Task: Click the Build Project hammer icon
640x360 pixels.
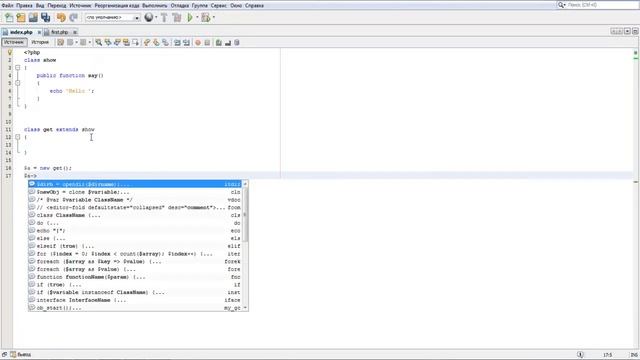Action: point(164,18)
